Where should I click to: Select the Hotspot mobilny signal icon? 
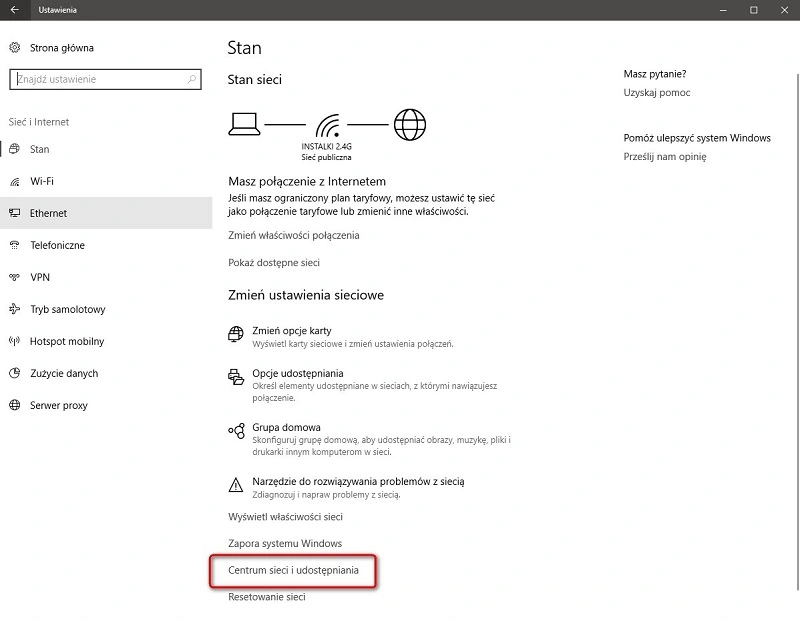(16, 341)
